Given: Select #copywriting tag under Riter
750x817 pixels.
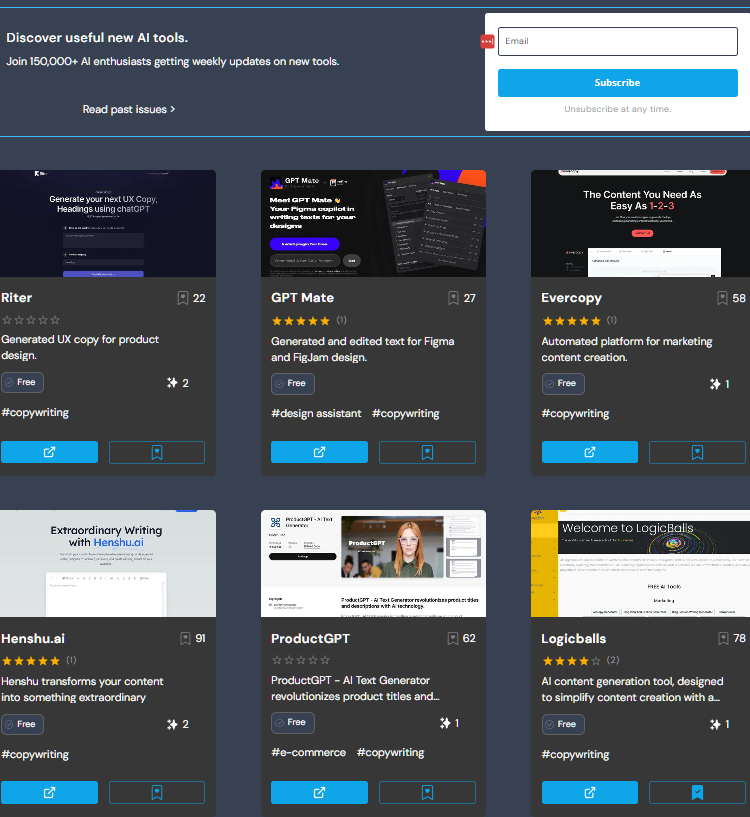Looking at the screenshot, I should [x=35, y=413].
